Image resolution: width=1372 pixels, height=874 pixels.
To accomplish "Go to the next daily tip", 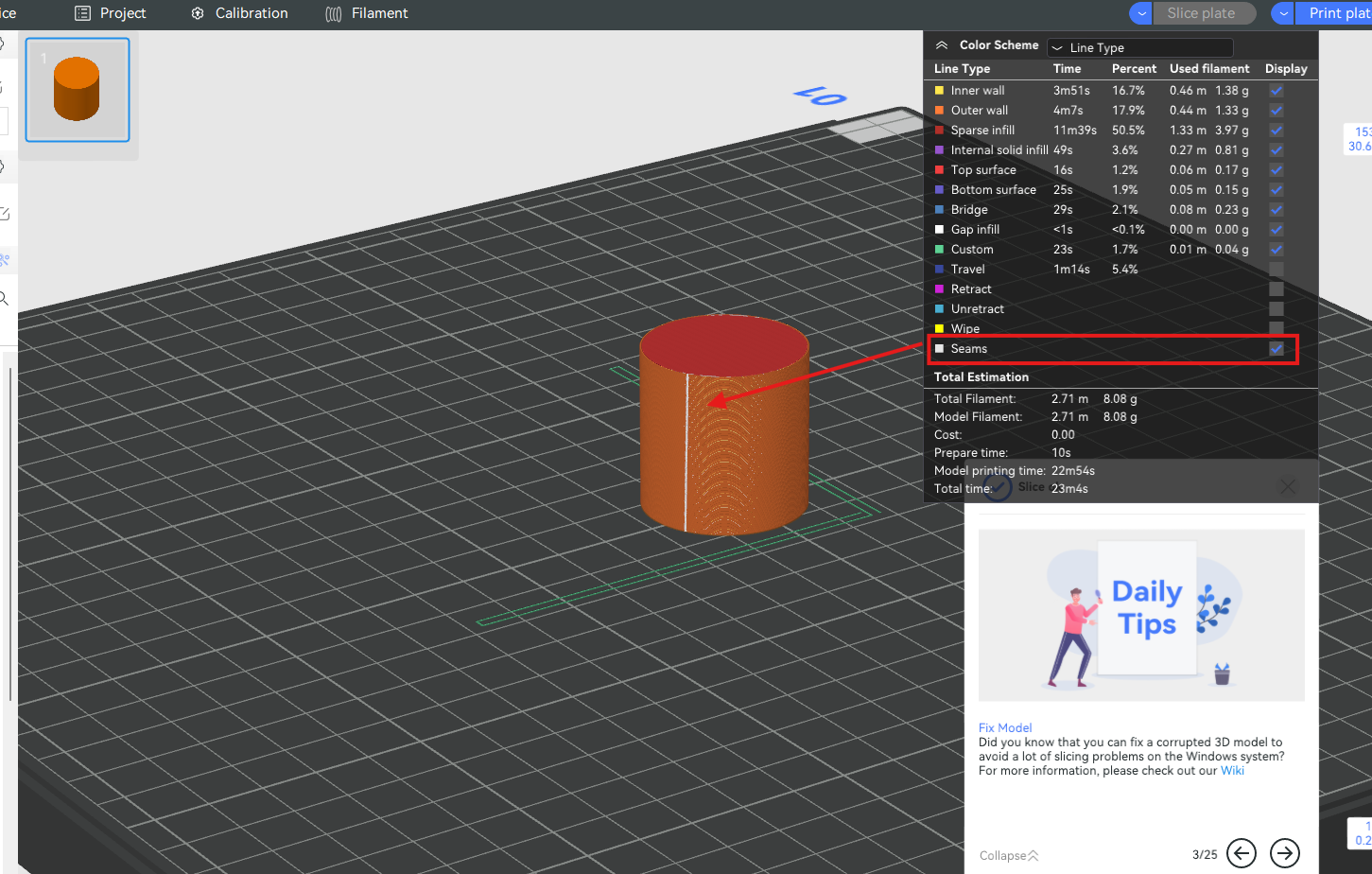I will tap(1284, 852).
